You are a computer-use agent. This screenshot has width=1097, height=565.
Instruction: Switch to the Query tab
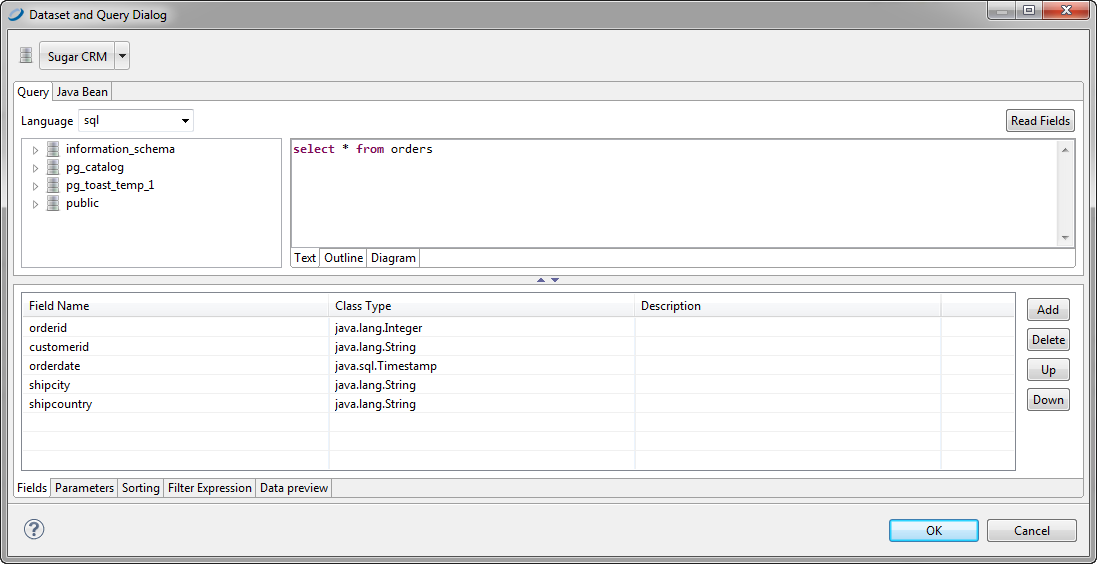(x=33, y=92)
